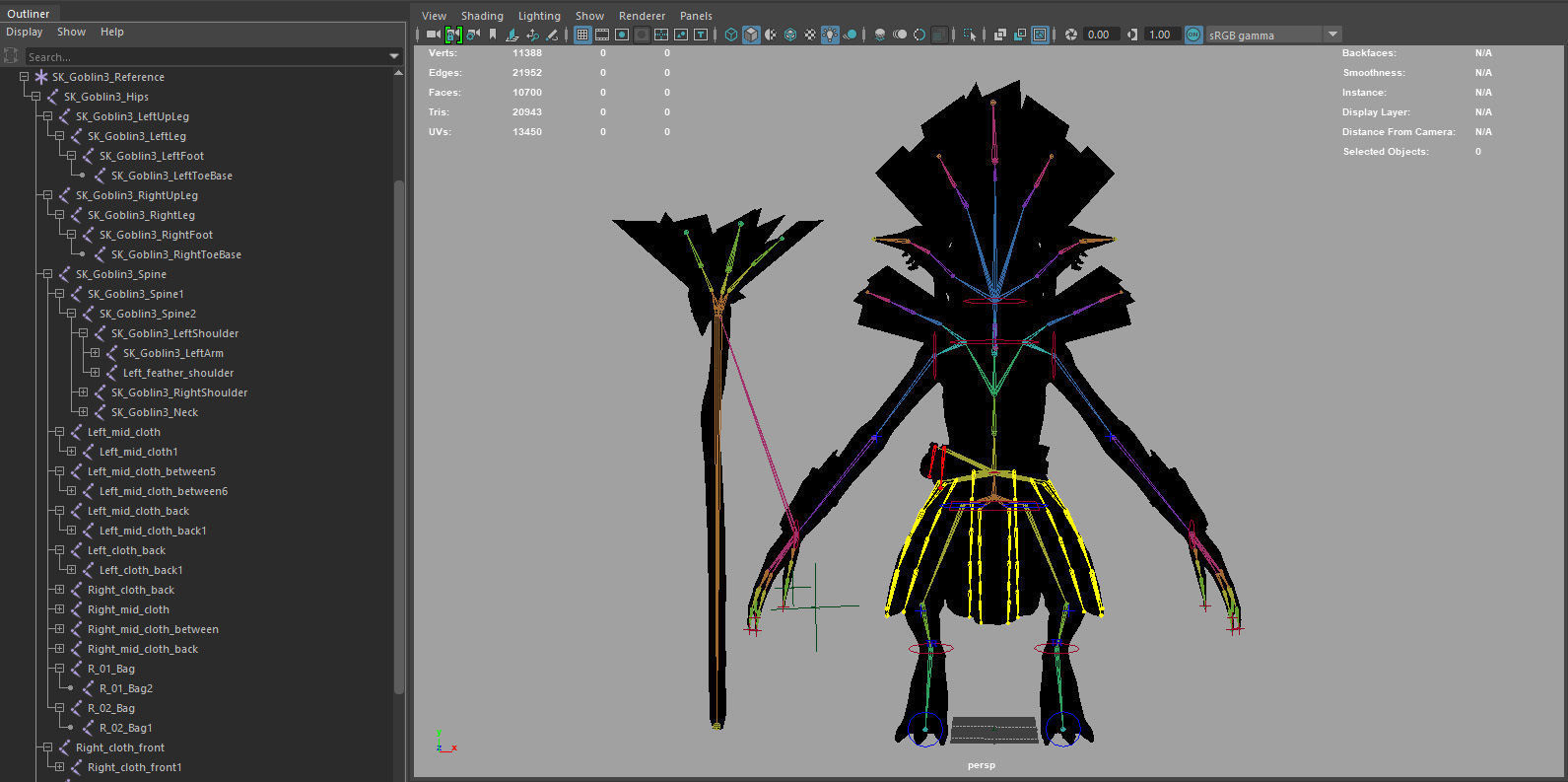This screenshot has height=782, width=1568.
Task: Toggle Screen Space Ambient Occlusion icon
Action: [x=879, y=35]
